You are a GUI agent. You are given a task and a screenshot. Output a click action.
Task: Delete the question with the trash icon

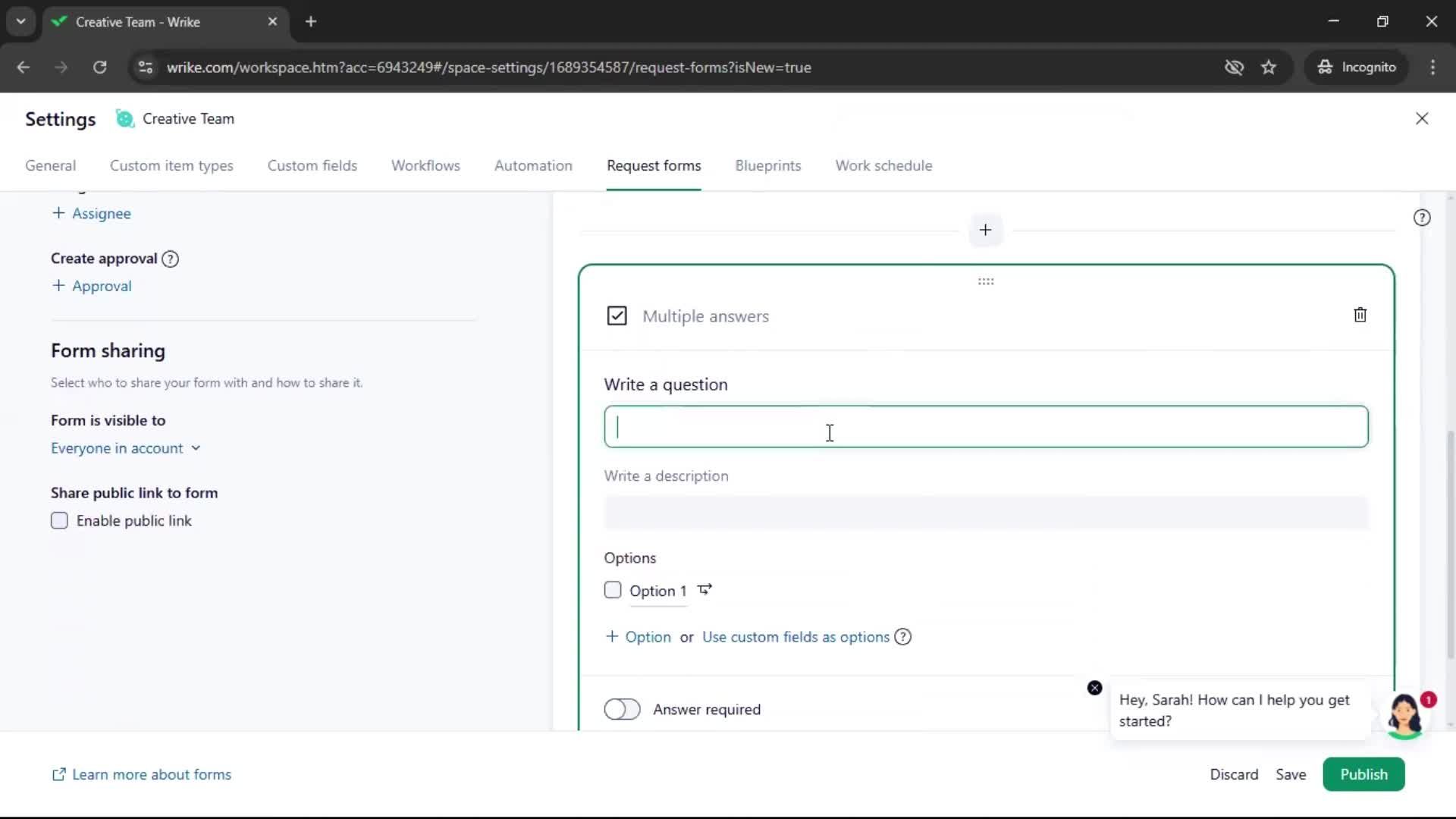[1360, 315]
